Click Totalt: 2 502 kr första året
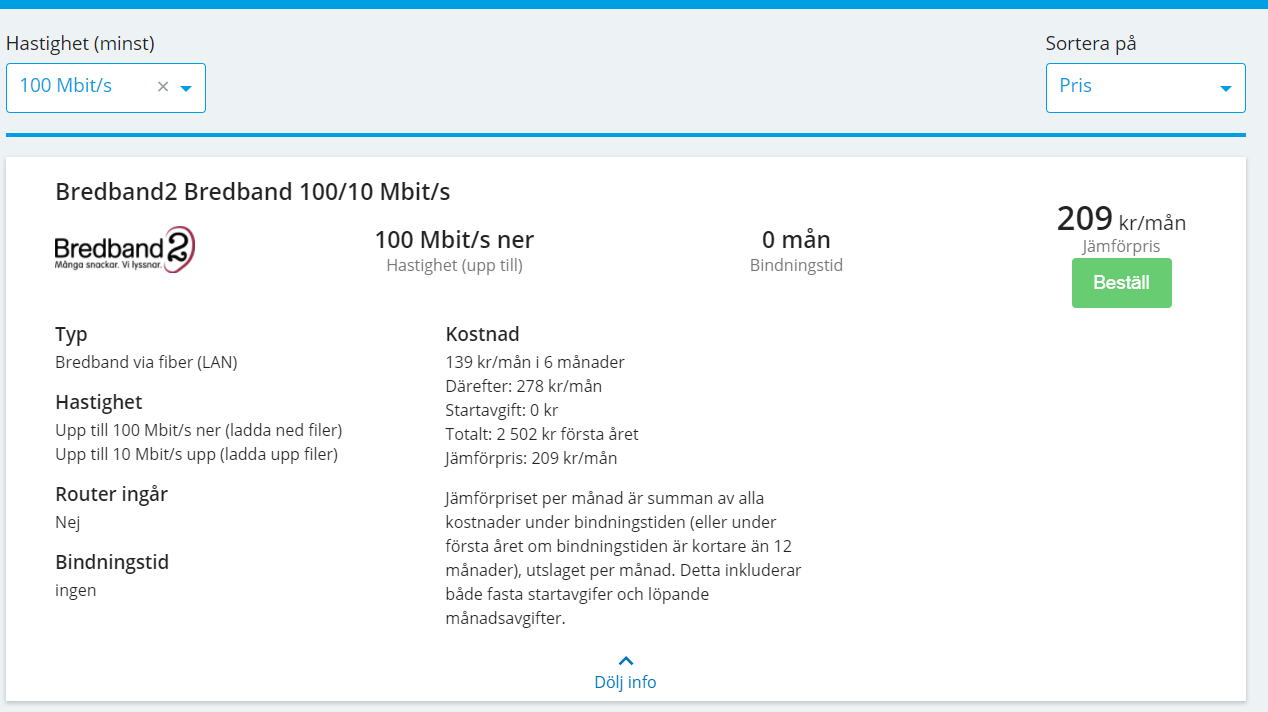The height and width of the screenshot is (712, 1268). point(542,434)
